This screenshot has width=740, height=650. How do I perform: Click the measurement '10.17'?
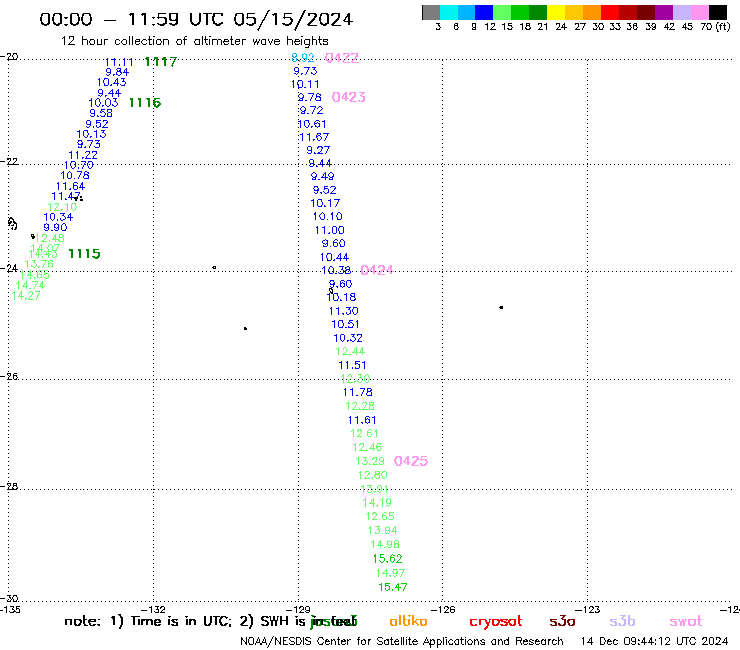click(x=325, y=203)
